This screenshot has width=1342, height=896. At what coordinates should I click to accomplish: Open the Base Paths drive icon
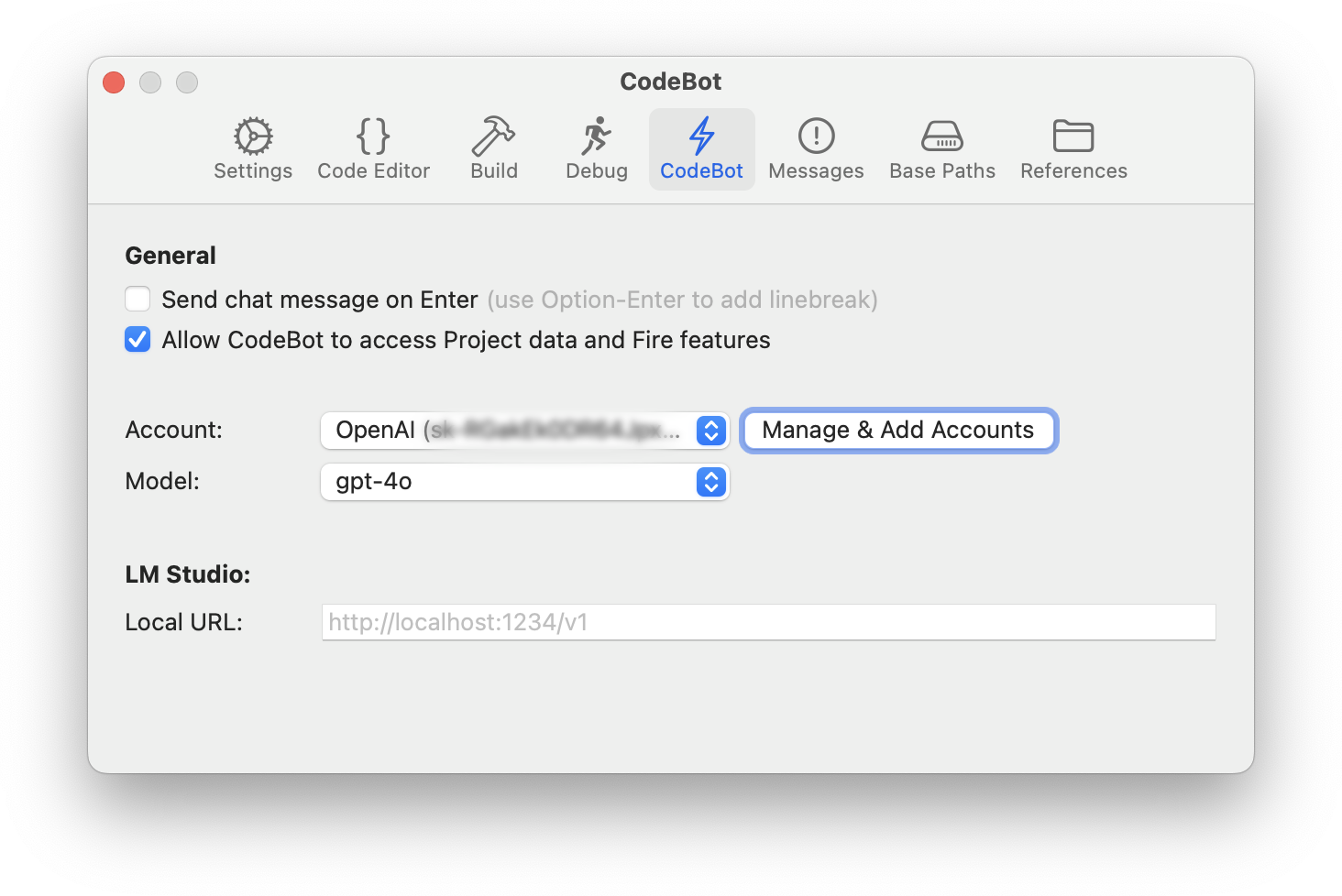pos(942,137)
